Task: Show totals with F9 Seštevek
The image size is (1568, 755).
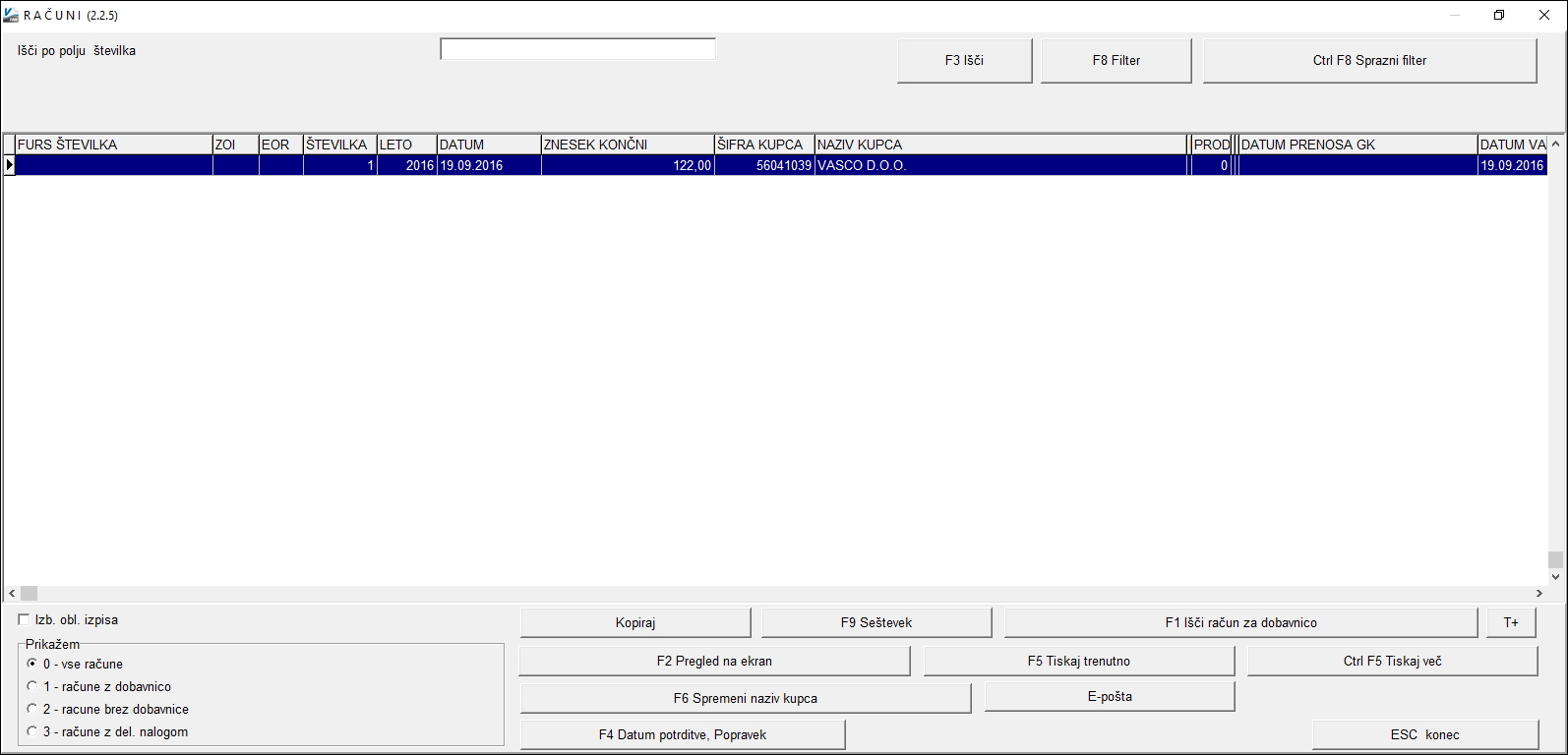Action: click(x=875, y=622)
